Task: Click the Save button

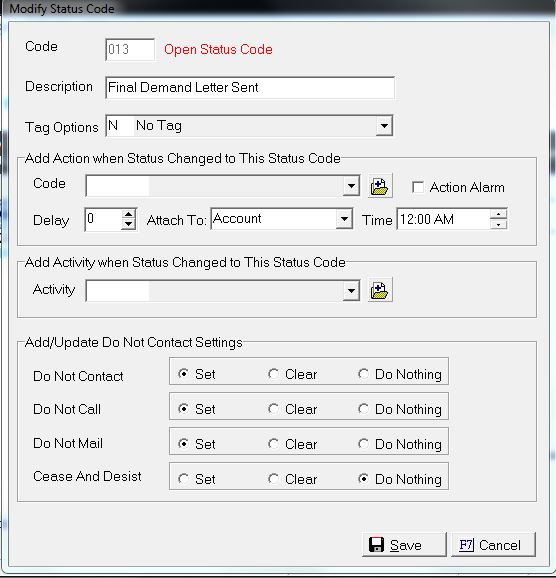Action: point(404,544)
